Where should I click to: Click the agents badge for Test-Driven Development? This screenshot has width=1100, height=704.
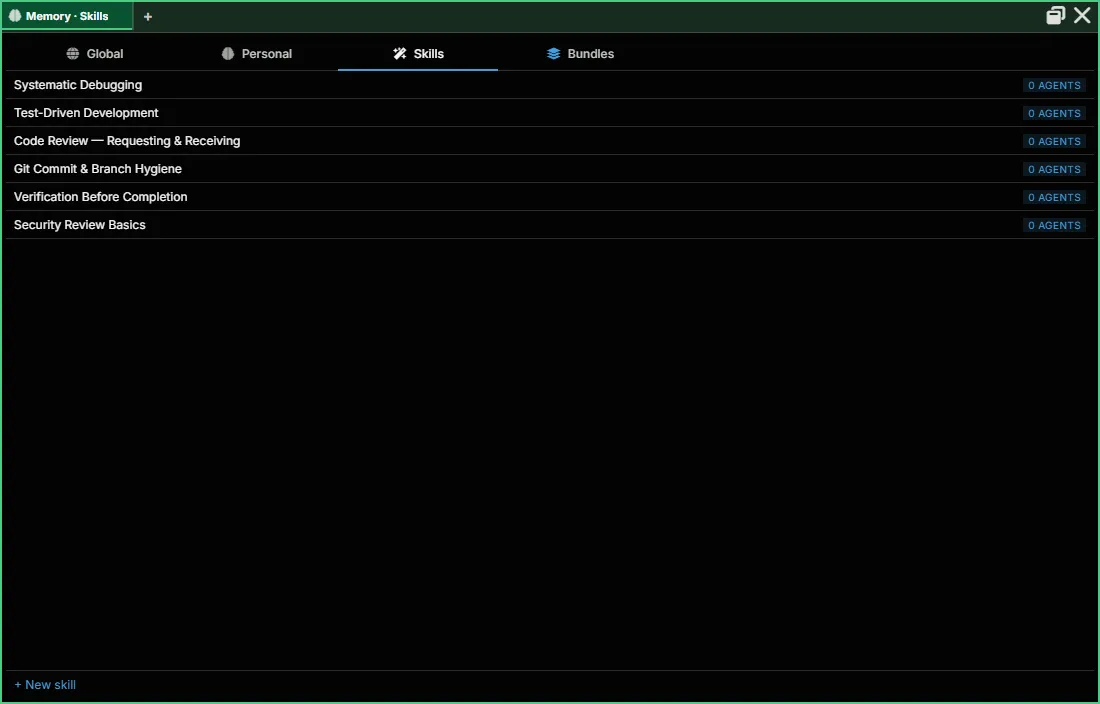[1054, 114]
